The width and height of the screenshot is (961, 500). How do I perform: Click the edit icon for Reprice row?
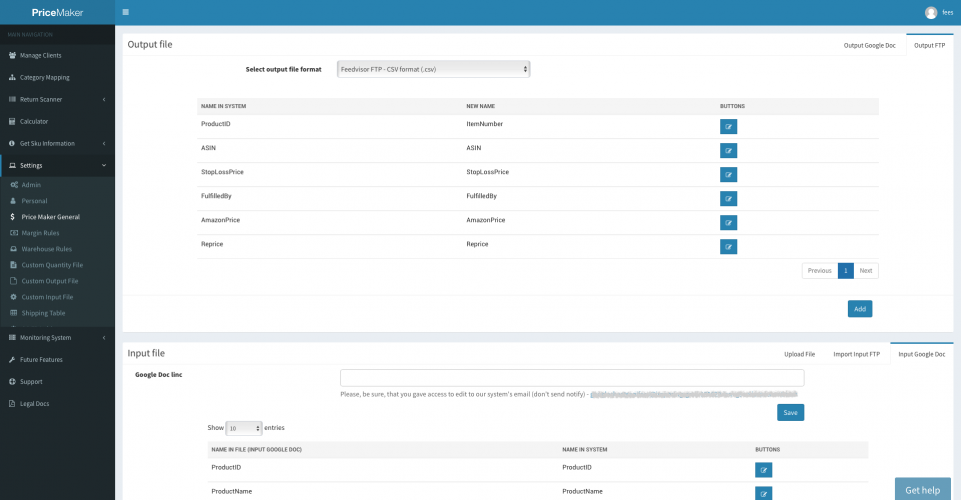(728, 247)
